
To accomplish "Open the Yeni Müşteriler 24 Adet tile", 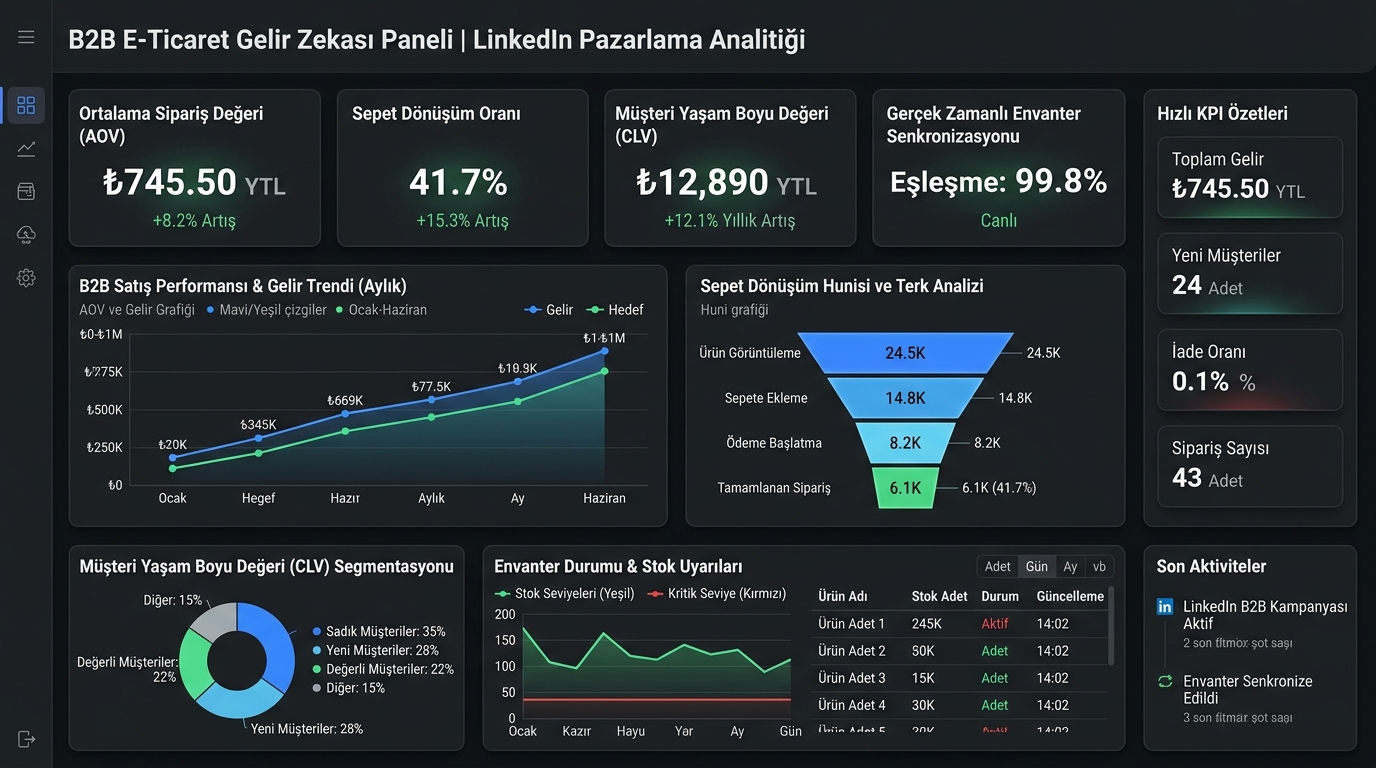I will tap(1250, 273).
